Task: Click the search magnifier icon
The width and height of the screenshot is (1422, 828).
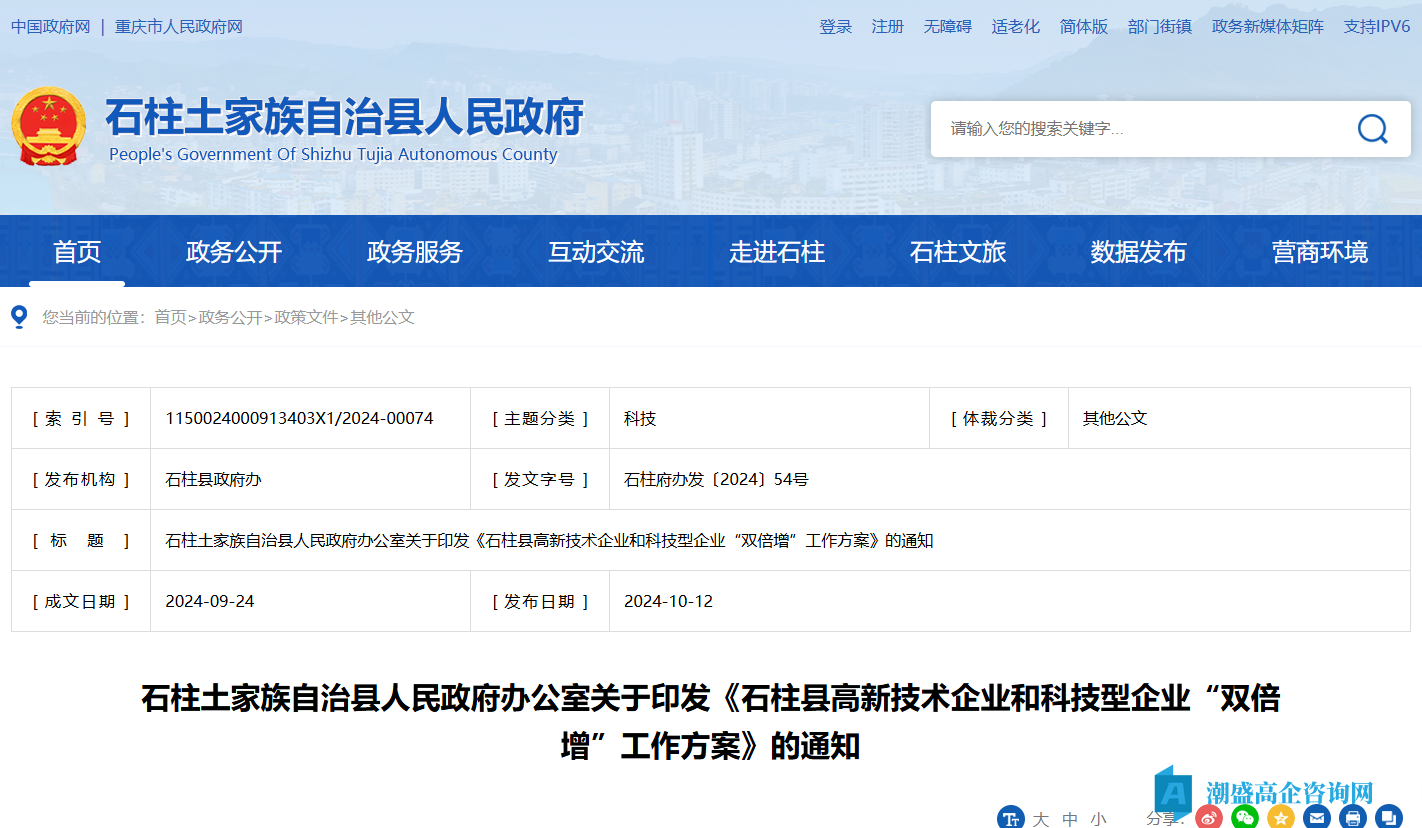Action: pyautogui.click(x=1372, y=129)
